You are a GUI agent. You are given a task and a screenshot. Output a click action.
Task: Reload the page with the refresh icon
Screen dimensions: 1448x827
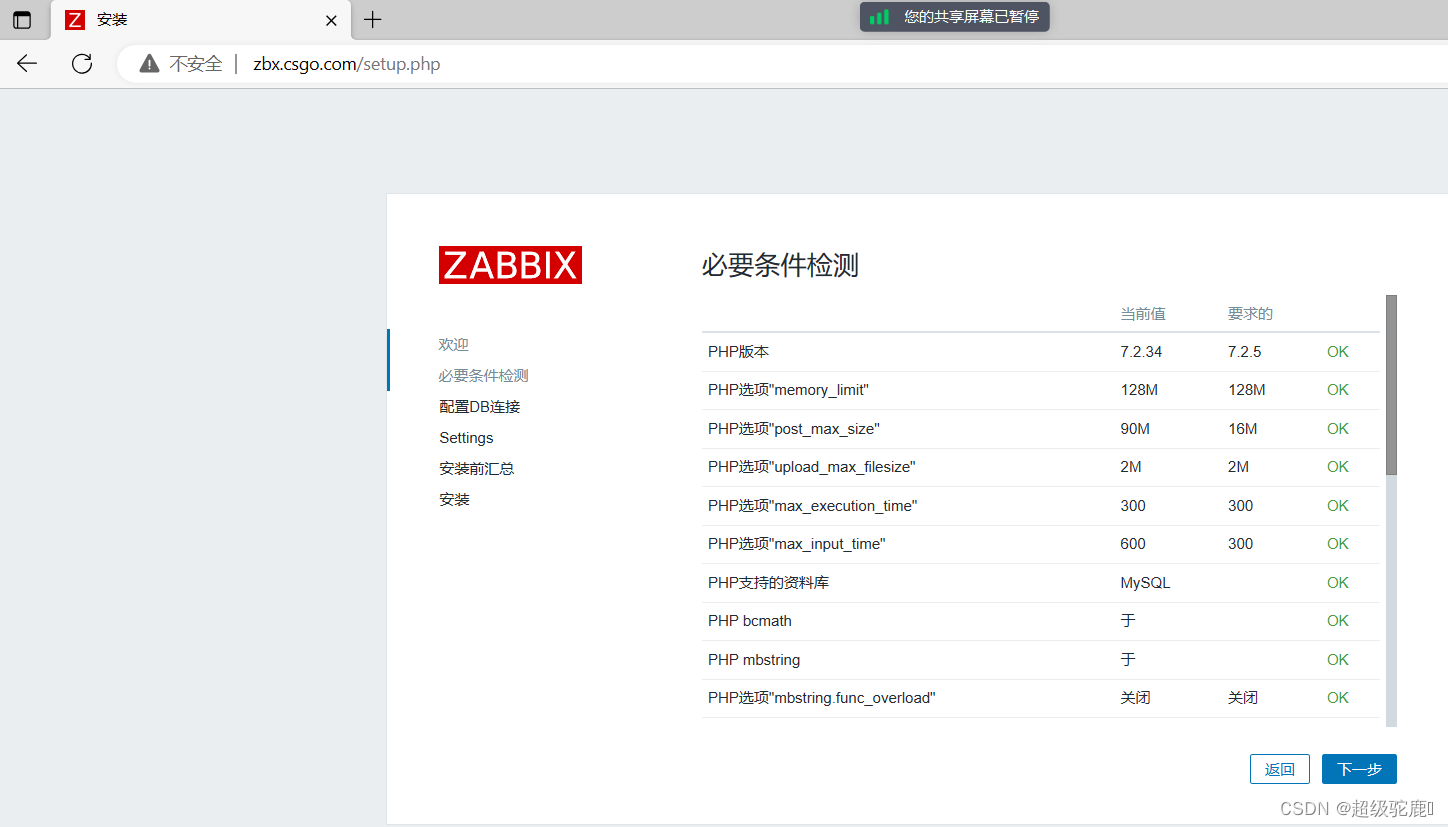82,64
